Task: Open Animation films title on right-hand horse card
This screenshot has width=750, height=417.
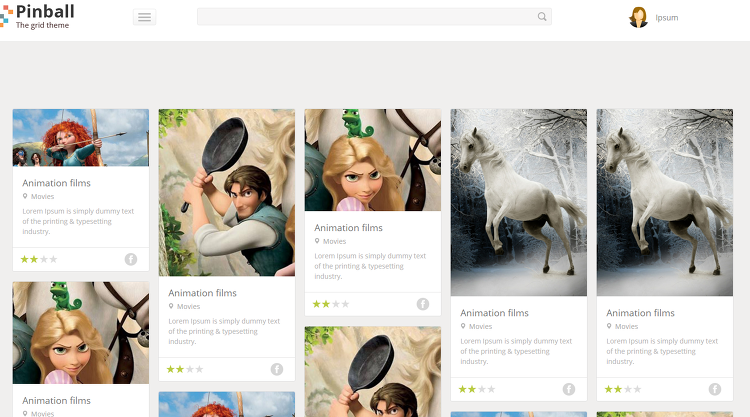Action: click(x=640, y=313)
